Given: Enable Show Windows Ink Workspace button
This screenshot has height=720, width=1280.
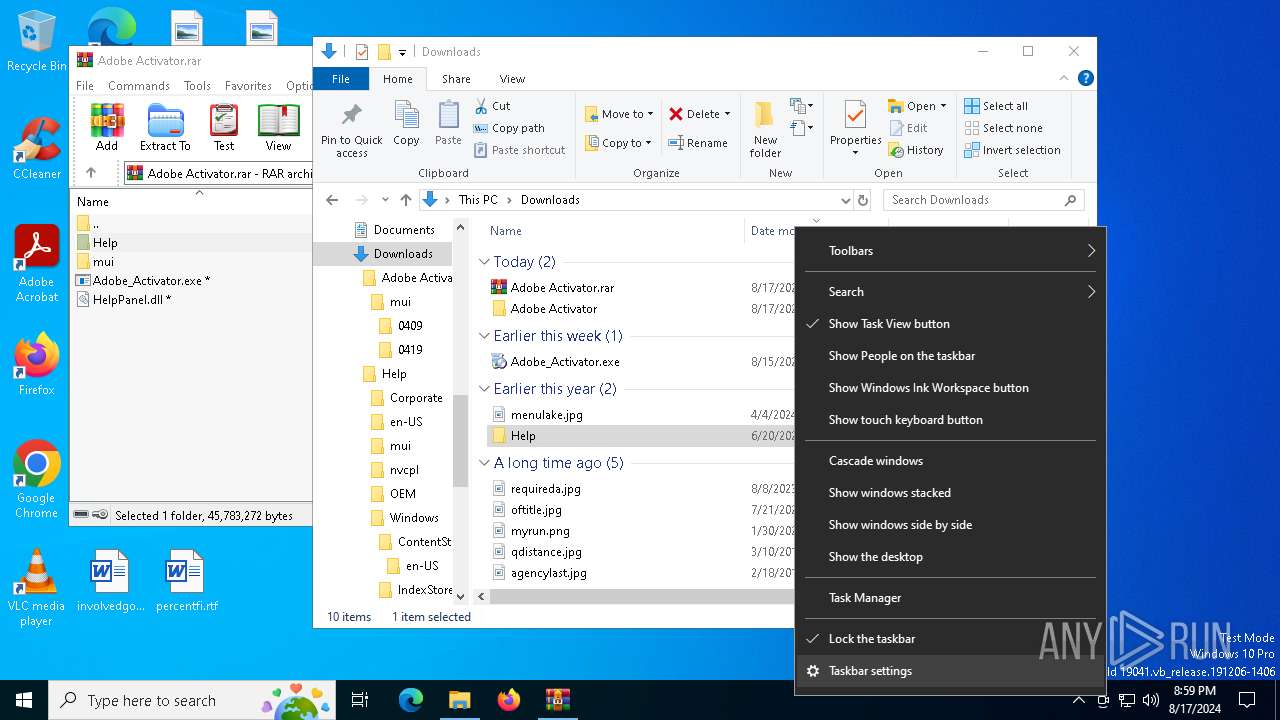Looking at the screenshot, I should coord(950,388).
